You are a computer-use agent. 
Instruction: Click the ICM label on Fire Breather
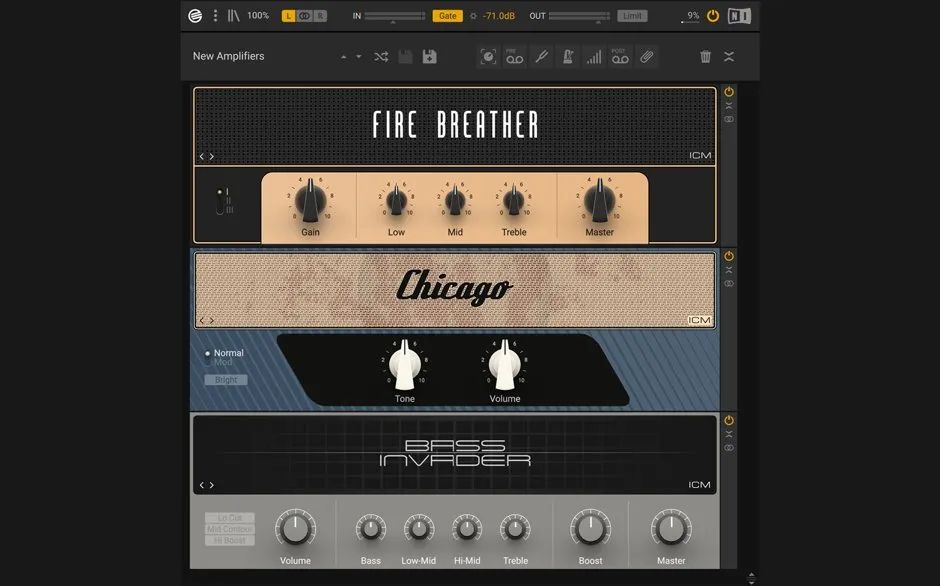700,155
